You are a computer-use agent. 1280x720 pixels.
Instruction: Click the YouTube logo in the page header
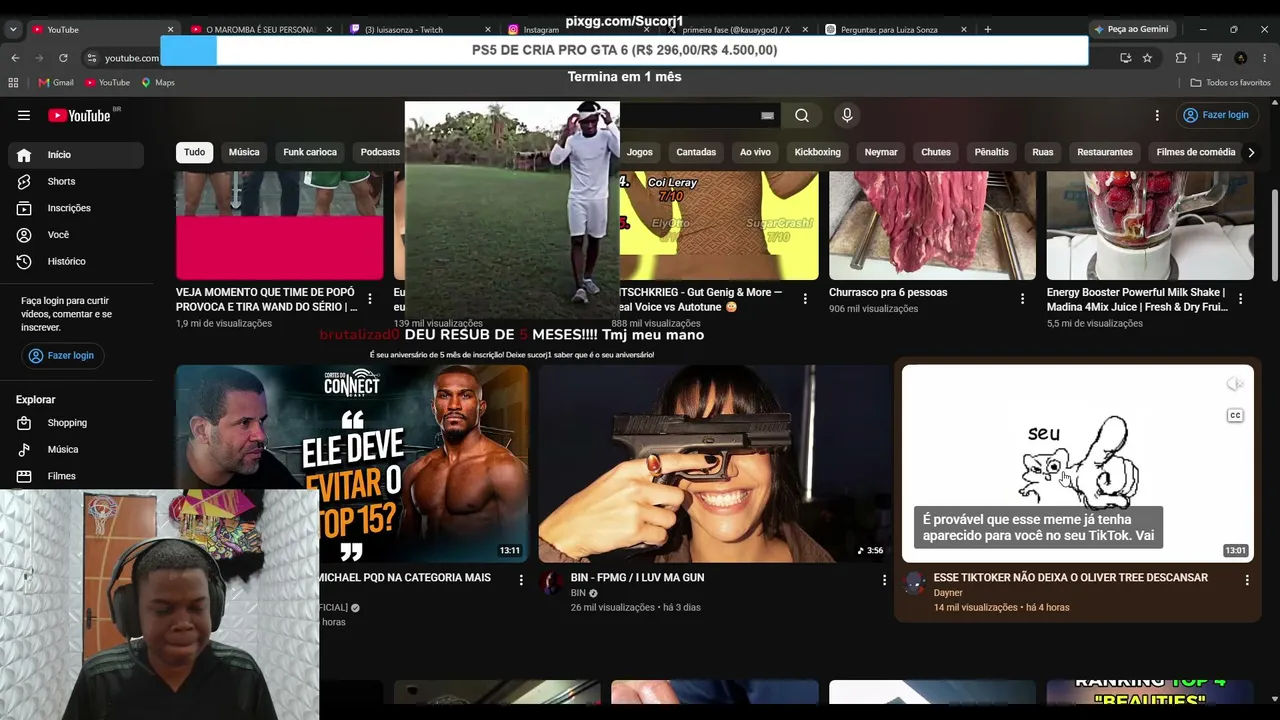[x=79, y=115]
